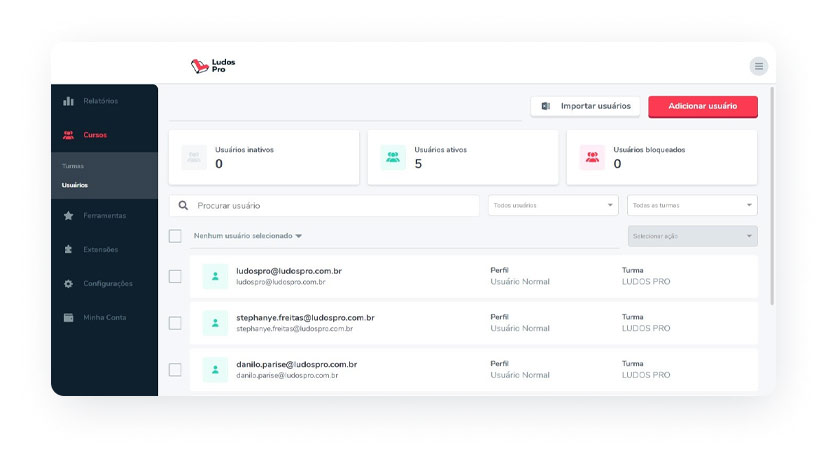Click avatar icon of stephanye.freitas user
This screenshot has width=827, height=458.
click(215, 323)
